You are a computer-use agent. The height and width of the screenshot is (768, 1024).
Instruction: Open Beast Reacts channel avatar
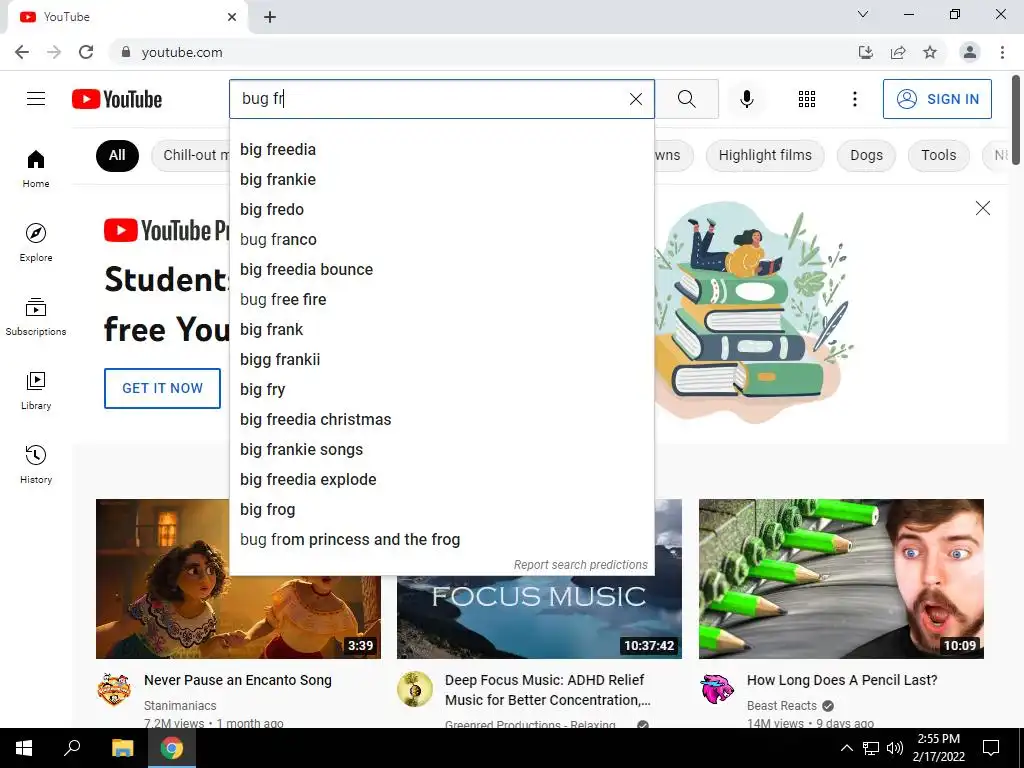(x=716, y=689)
